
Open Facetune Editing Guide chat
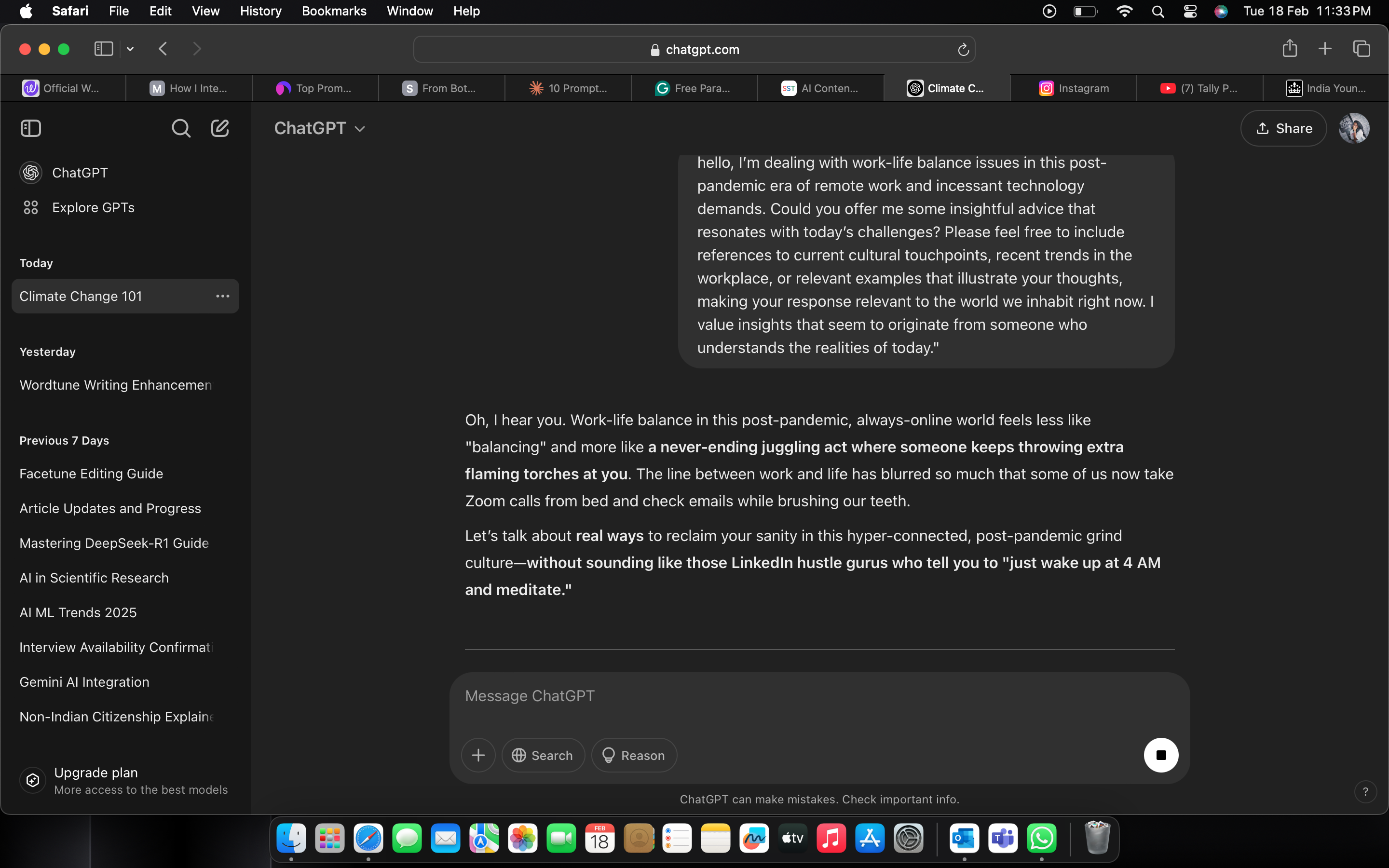tap(125, 474)
